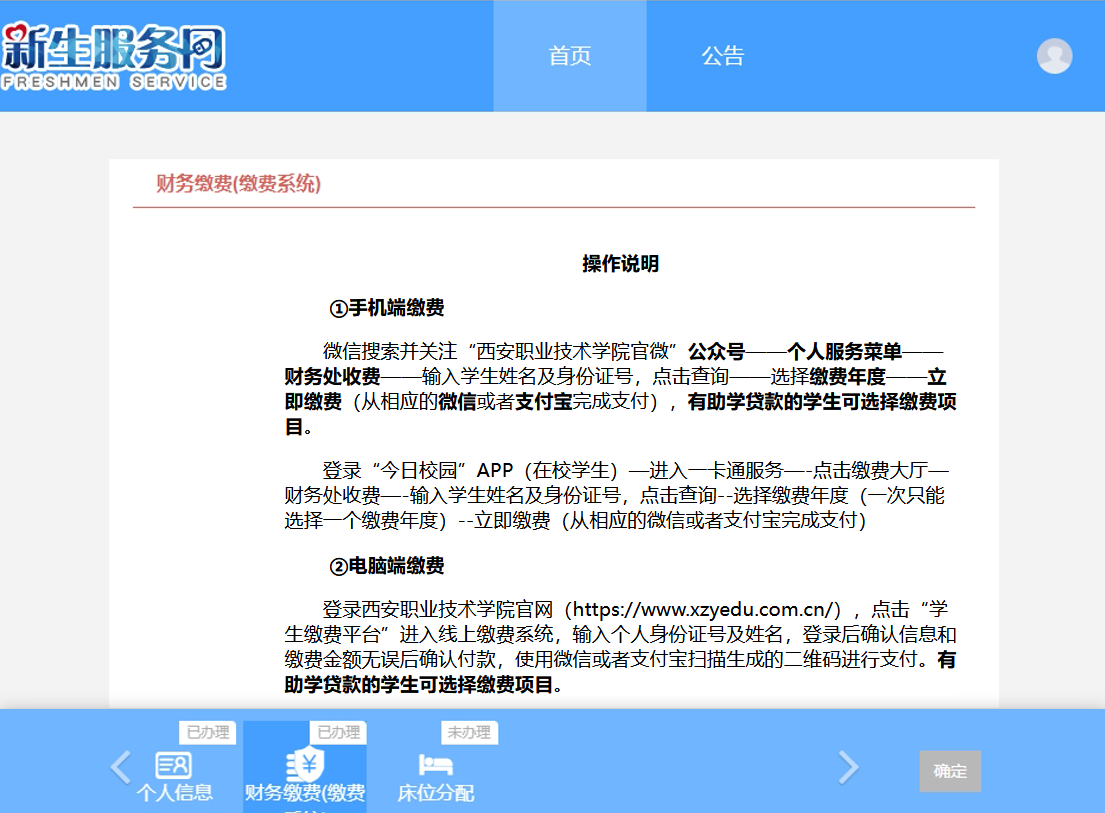
Task: Select the 床位分配 step label
Action: click(x=435, y=793)
